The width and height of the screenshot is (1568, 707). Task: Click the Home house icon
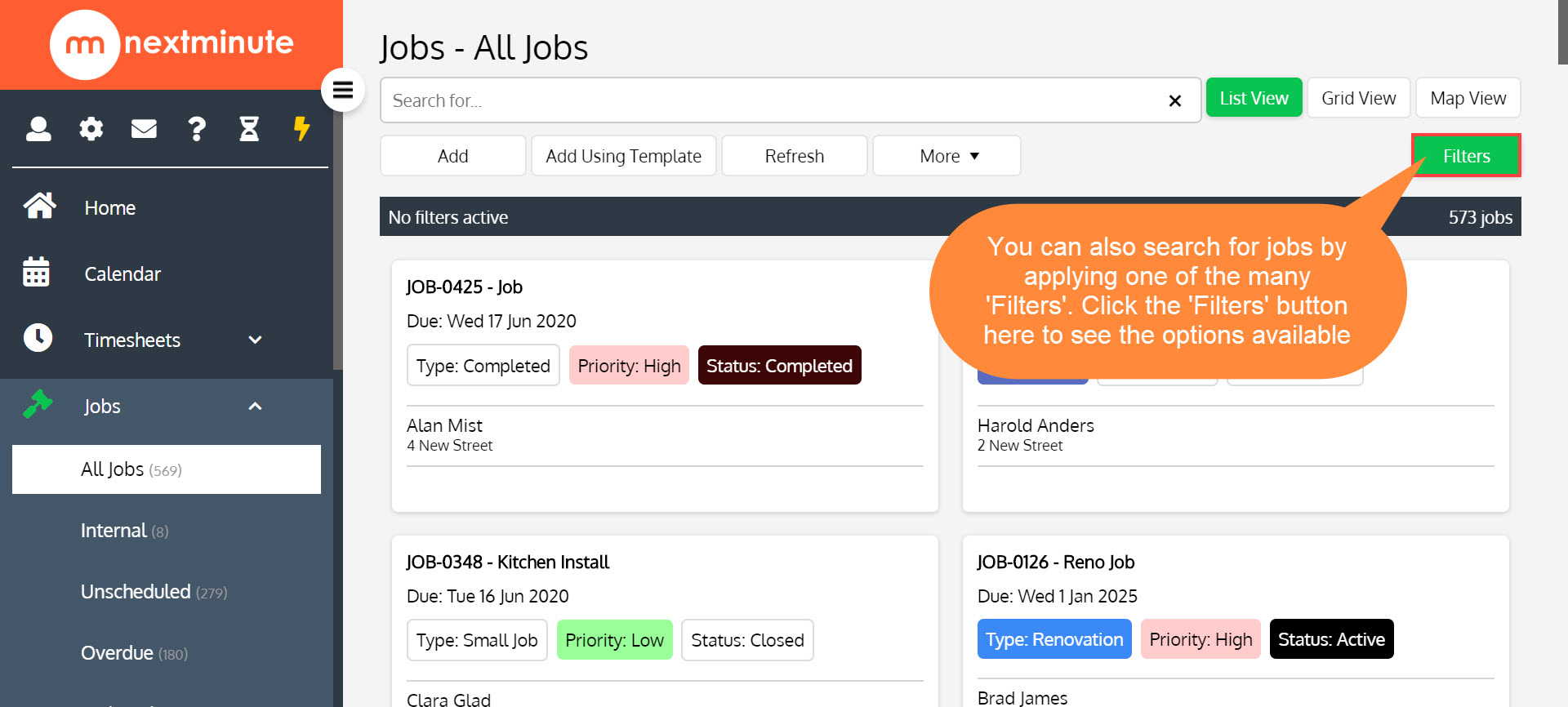39,206
